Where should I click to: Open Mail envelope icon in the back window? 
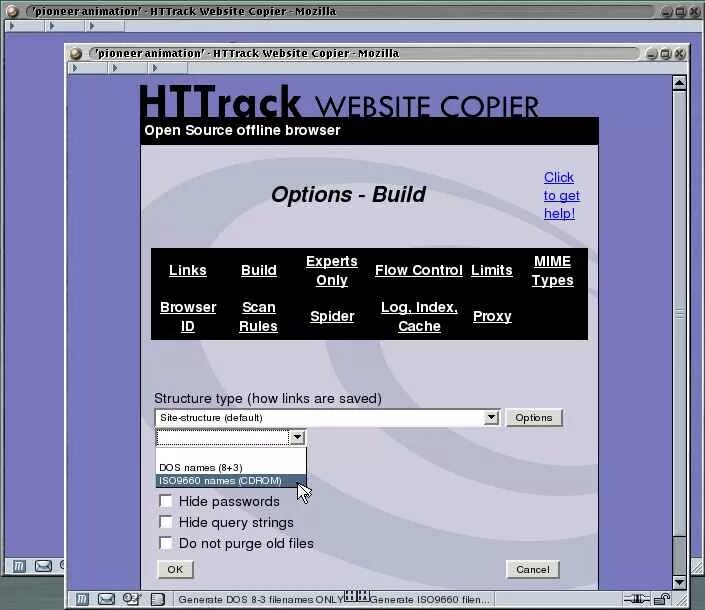pyautogui.click(x=43, y=566)
